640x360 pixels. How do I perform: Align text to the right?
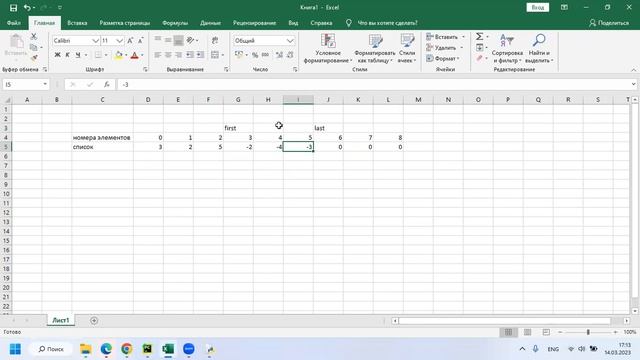(x=178, y=55)
